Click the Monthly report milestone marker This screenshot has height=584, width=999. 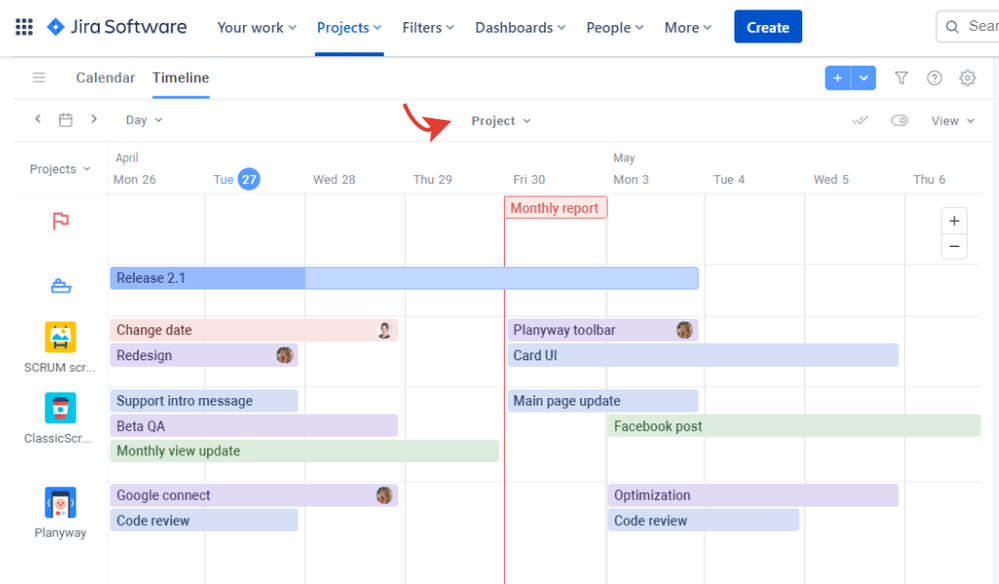555,207
